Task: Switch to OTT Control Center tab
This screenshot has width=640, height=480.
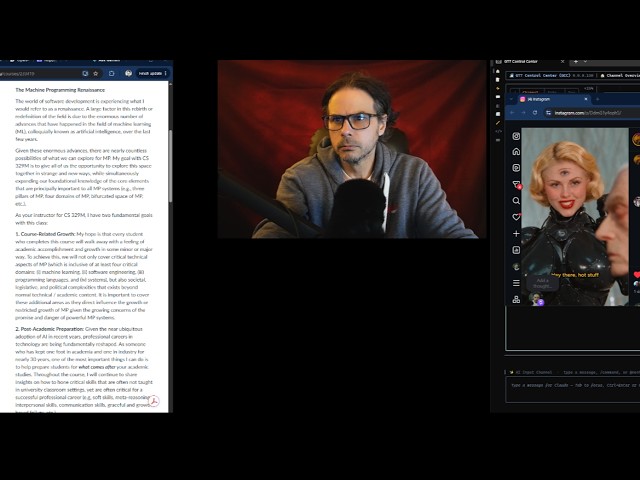Action: (529, 61)
